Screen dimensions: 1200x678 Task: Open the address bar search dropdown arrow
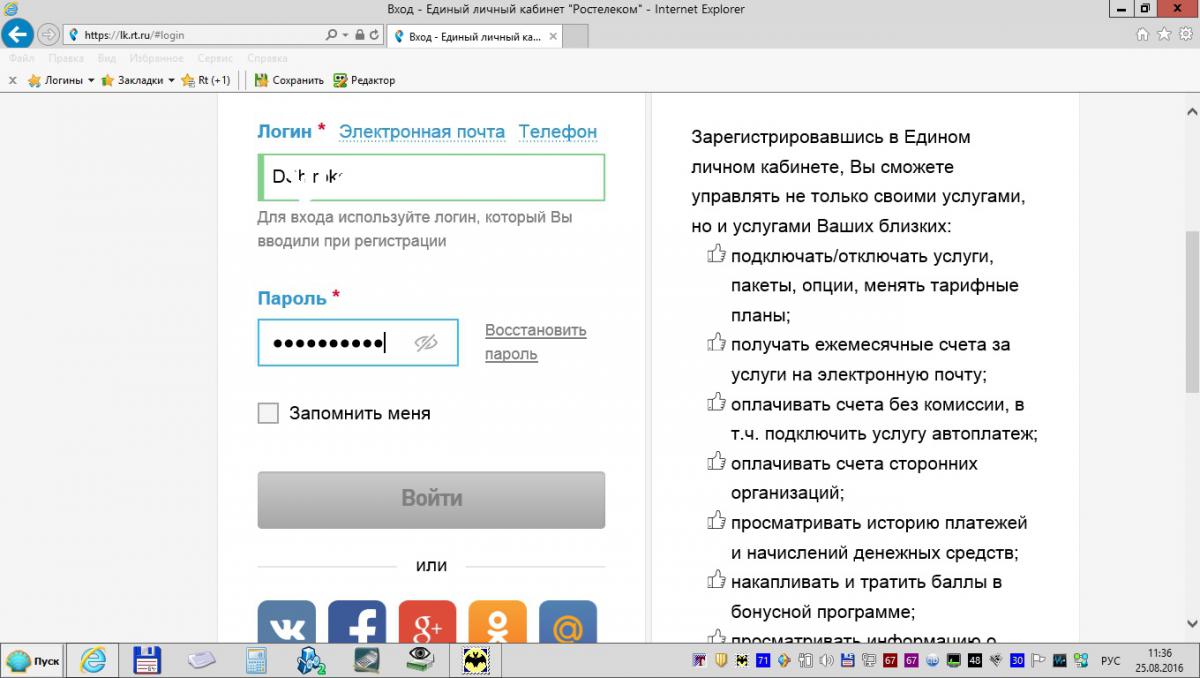tap(344, 35)
